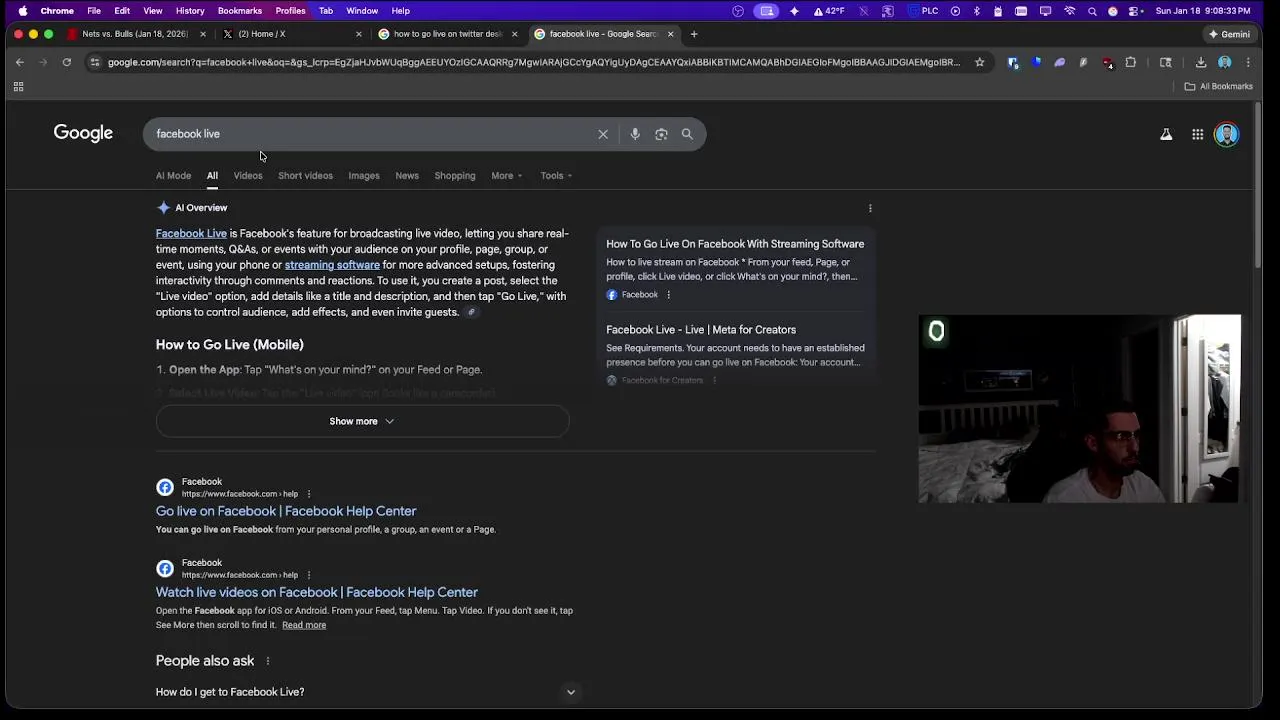Switch to the Shopping results tab
1280x720 pixels.
point(455,176)
